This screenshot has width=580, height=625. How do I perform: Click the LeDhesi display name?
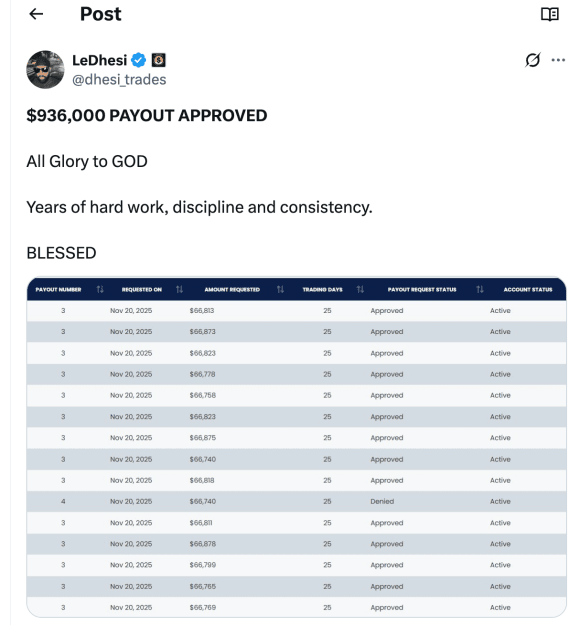100,60
